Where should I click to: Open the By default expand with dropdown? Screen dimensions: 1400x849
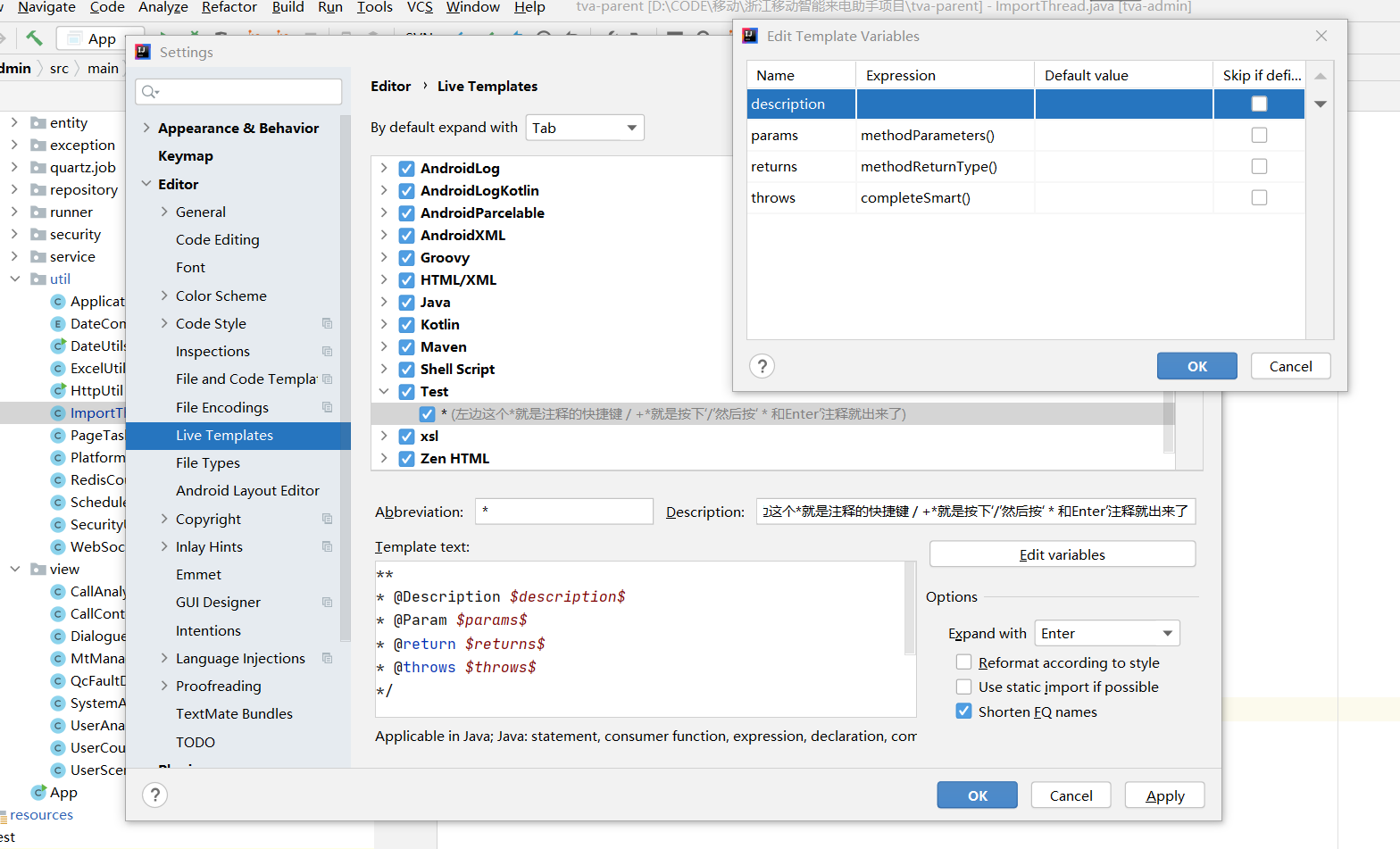[x=585, y=128]
